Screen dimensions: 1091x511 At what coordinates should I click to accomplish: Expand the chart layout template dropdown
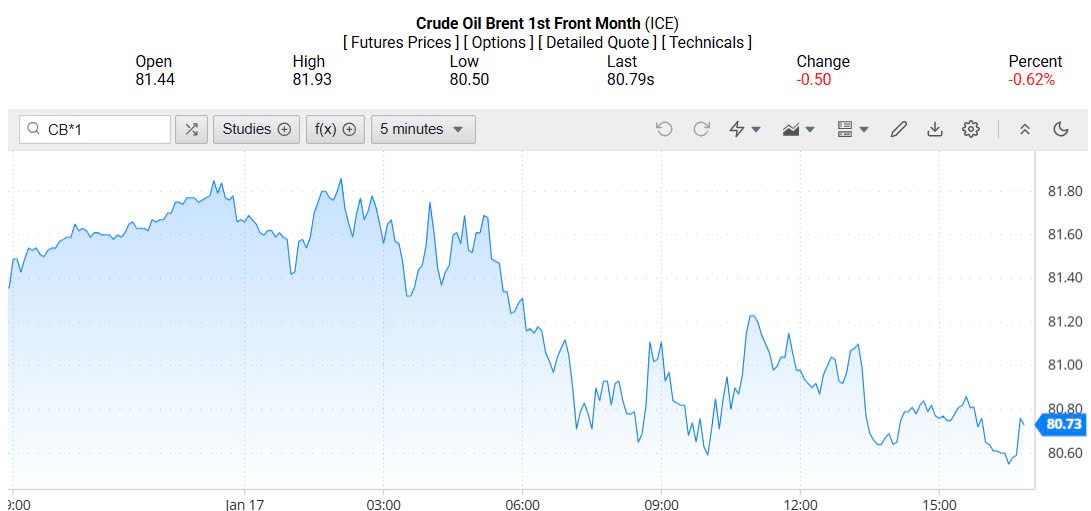coord(853,129)
